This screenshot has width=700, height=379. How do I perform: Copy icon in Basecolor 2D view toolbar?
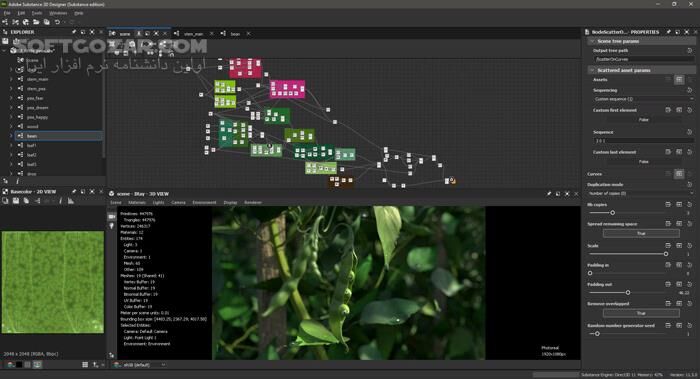click(5, 201)
